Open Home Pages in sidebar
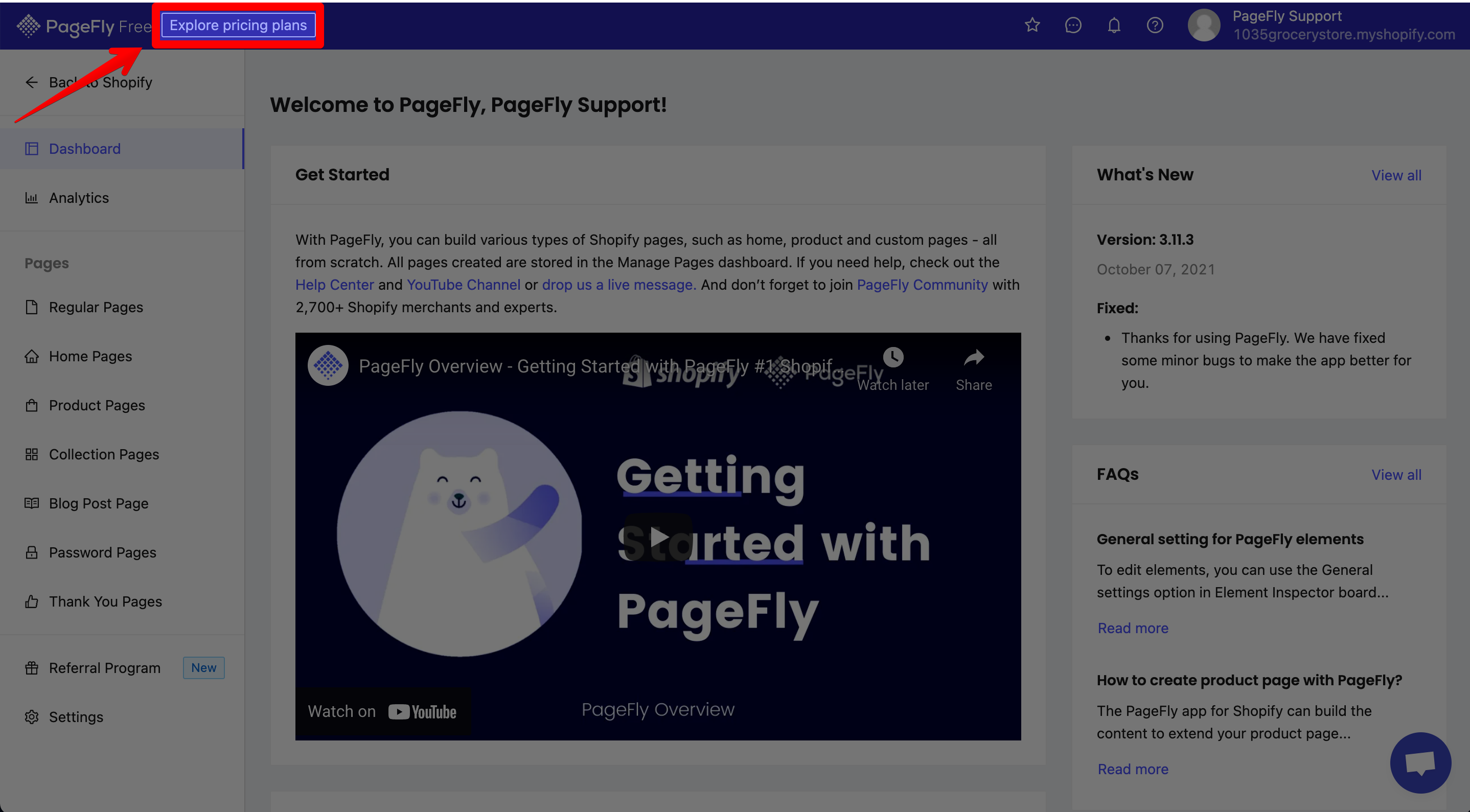The image size is (1470, 812). 122,356
